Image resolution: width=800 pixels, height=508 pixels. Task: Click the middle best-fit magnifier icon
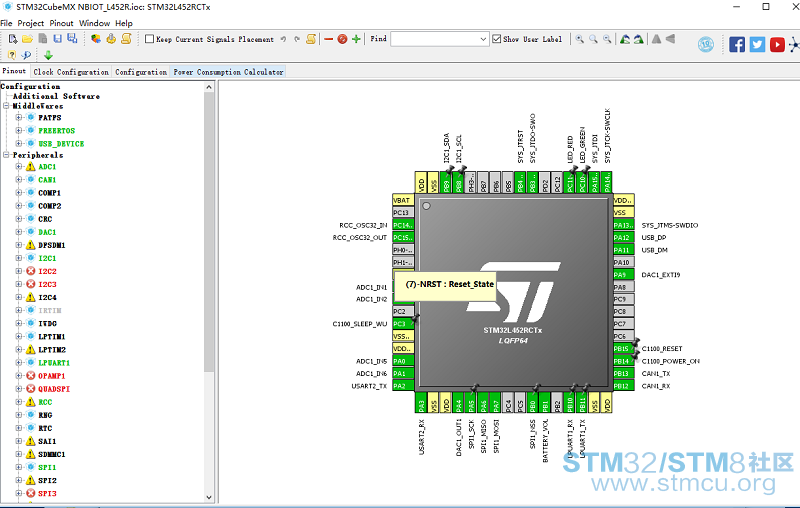point(593,39)
